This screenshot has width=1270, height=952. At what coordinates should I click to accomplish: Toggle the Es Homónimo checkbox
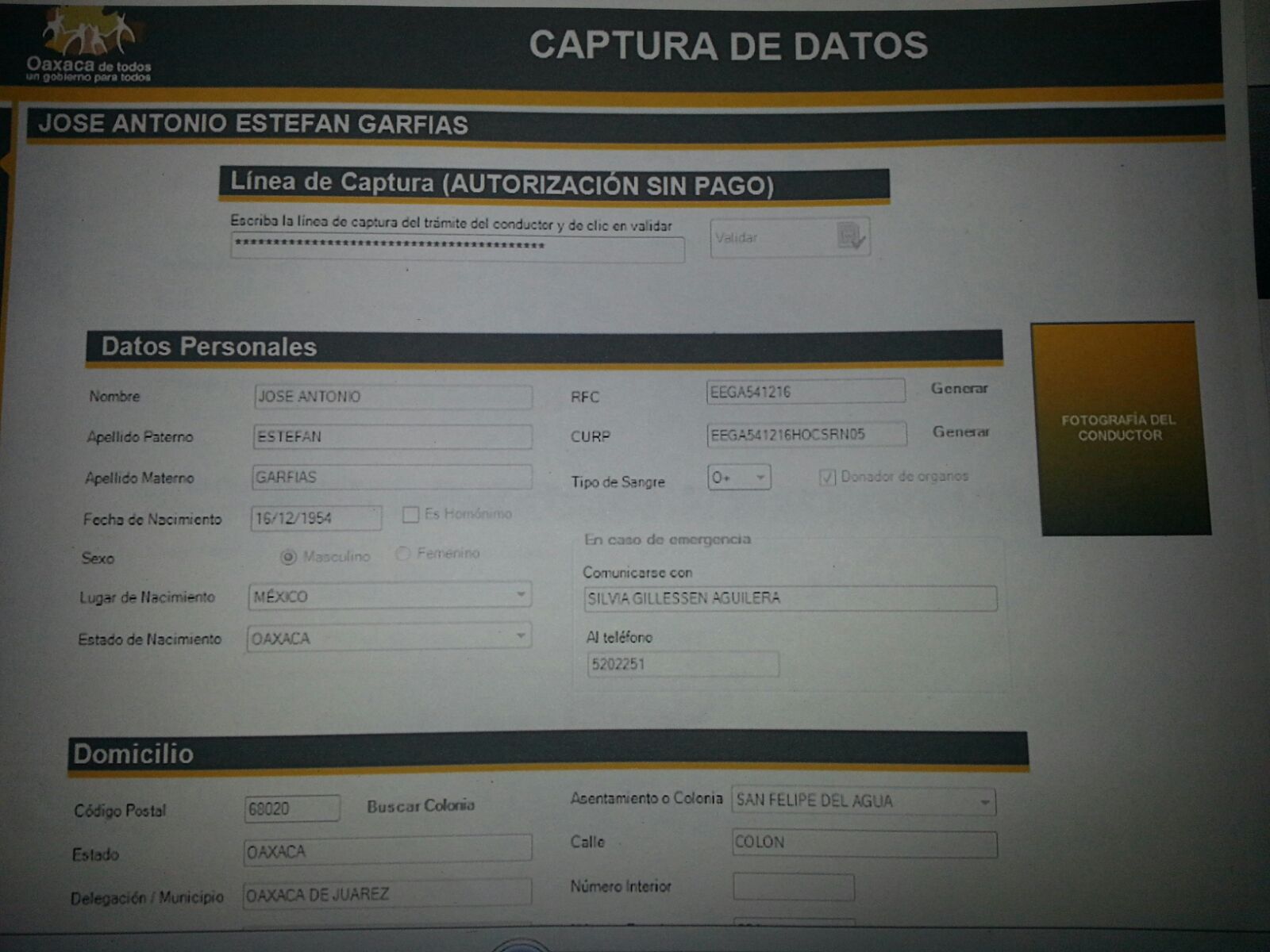(x=410, y=515)
